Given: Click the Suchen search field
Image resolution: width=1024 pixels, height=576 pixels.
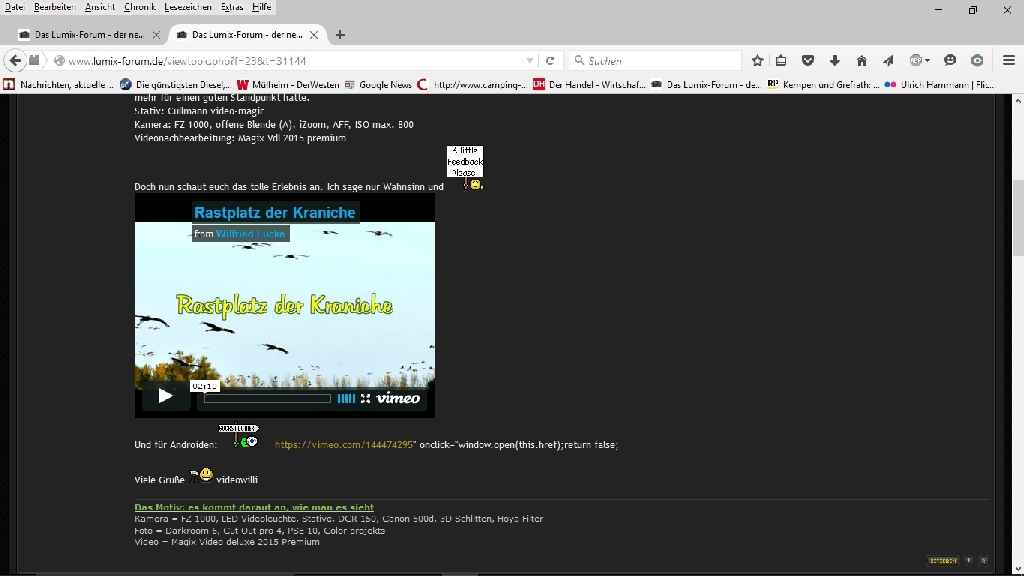Looking at the screenshot, I should (x=655, y=61).
